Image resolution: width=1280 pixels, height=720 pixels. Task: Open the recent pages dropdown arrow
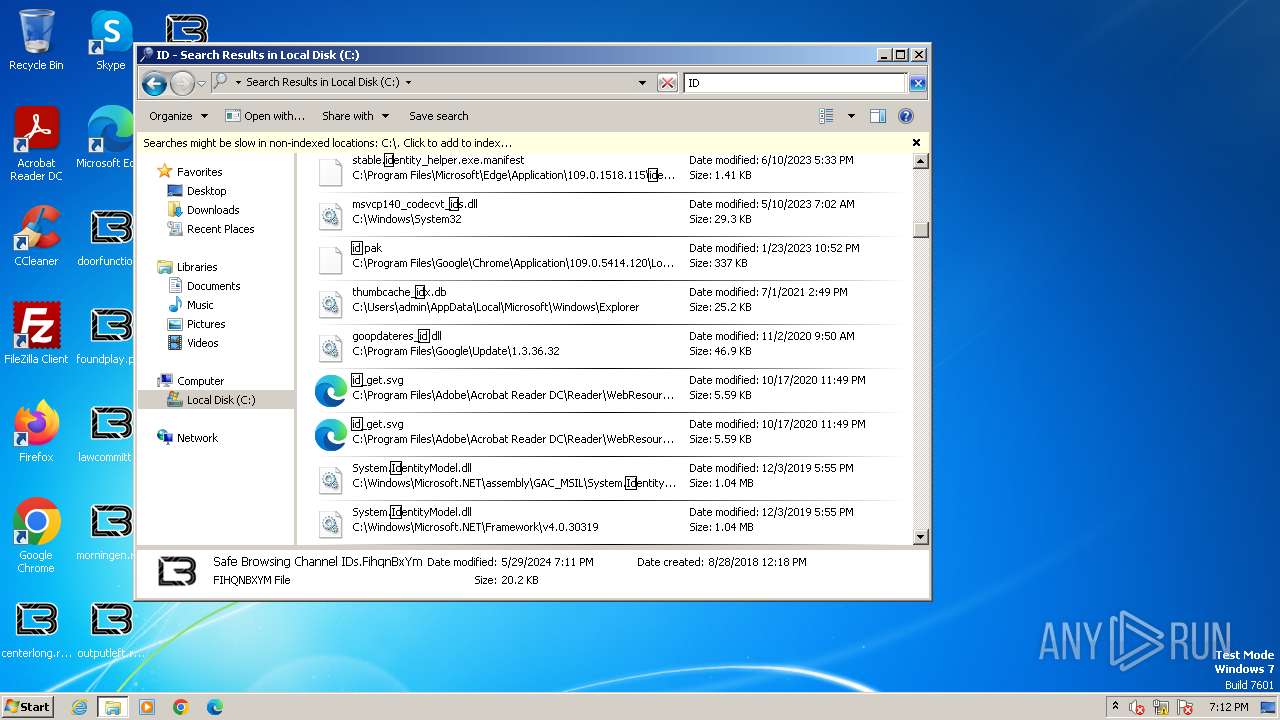pyautogui.click(x=201, y=83)
